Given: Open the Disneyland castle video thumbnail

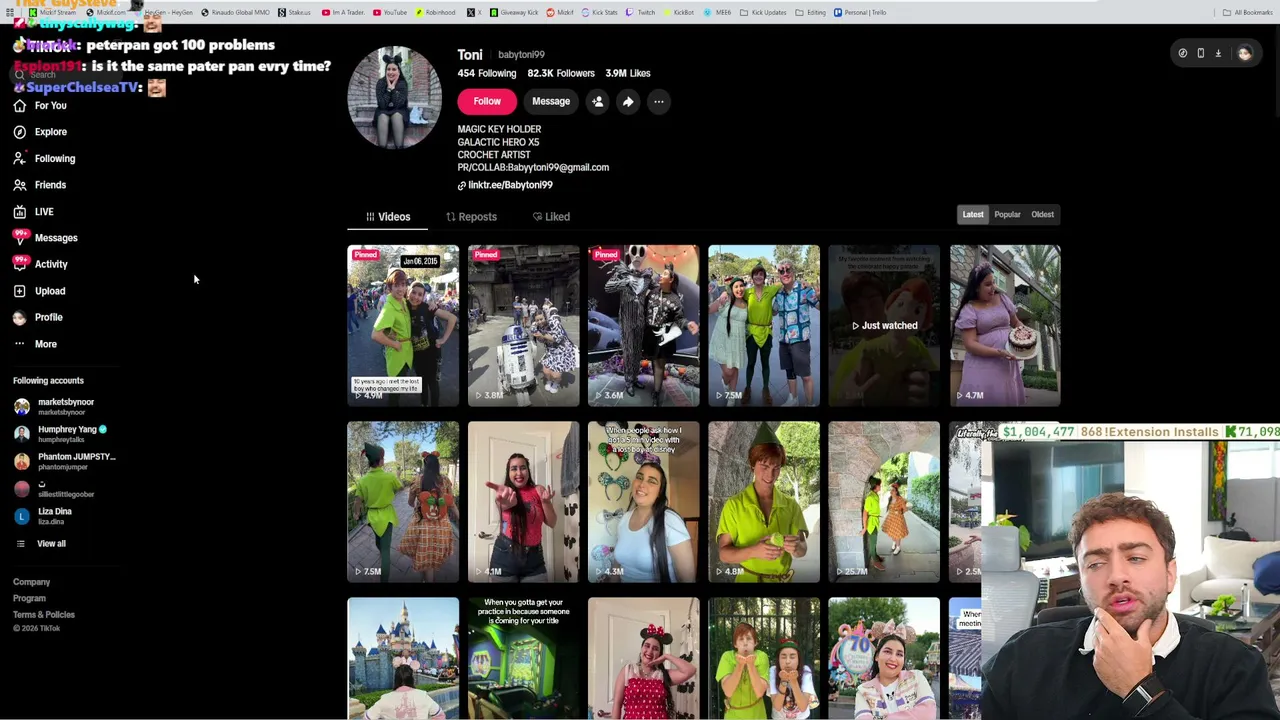Looking at the screenshot, I should 403,658.
